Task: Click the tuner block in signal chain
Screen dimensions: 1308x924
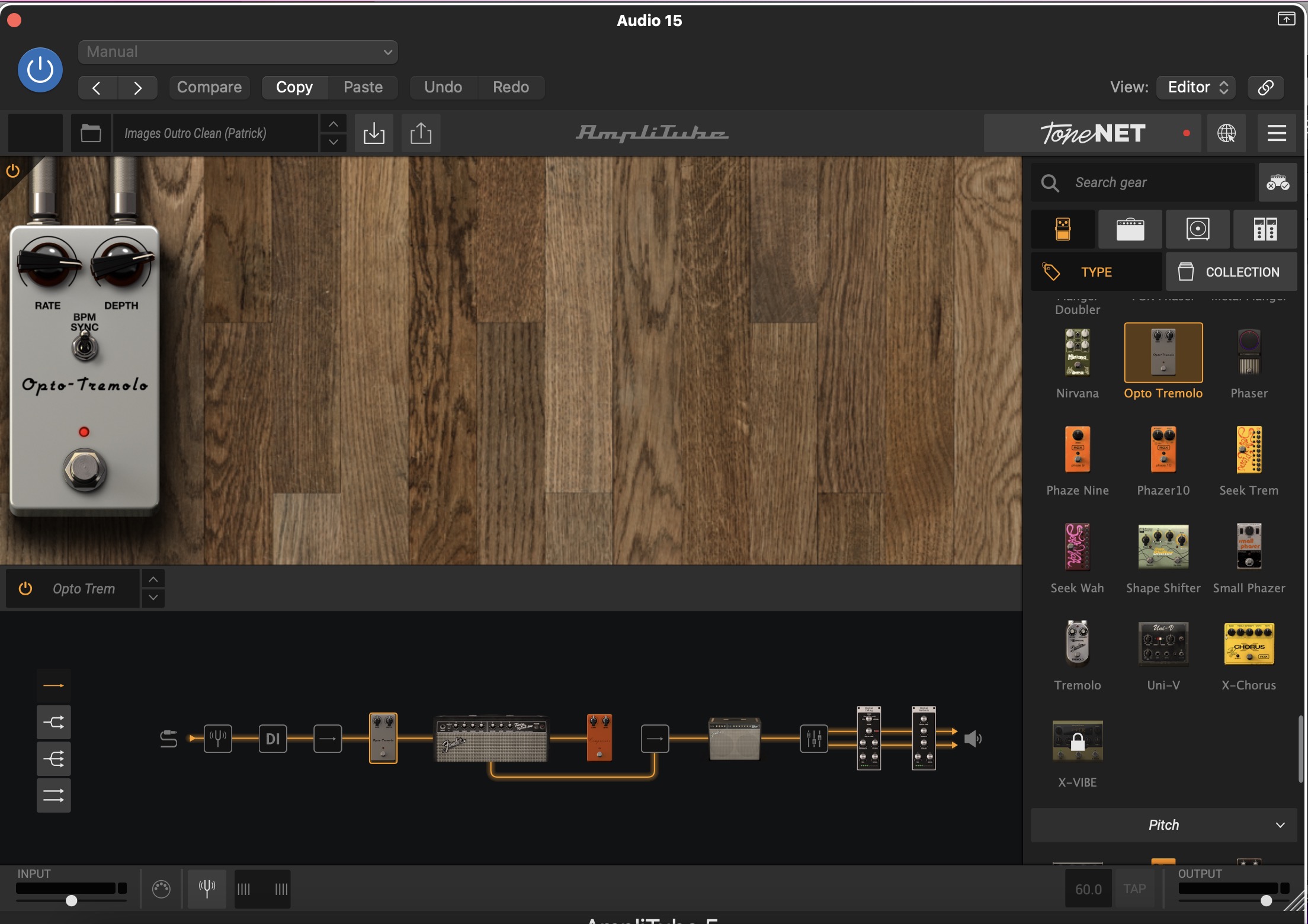Action: pyautogui.click(x=218, y=739)
